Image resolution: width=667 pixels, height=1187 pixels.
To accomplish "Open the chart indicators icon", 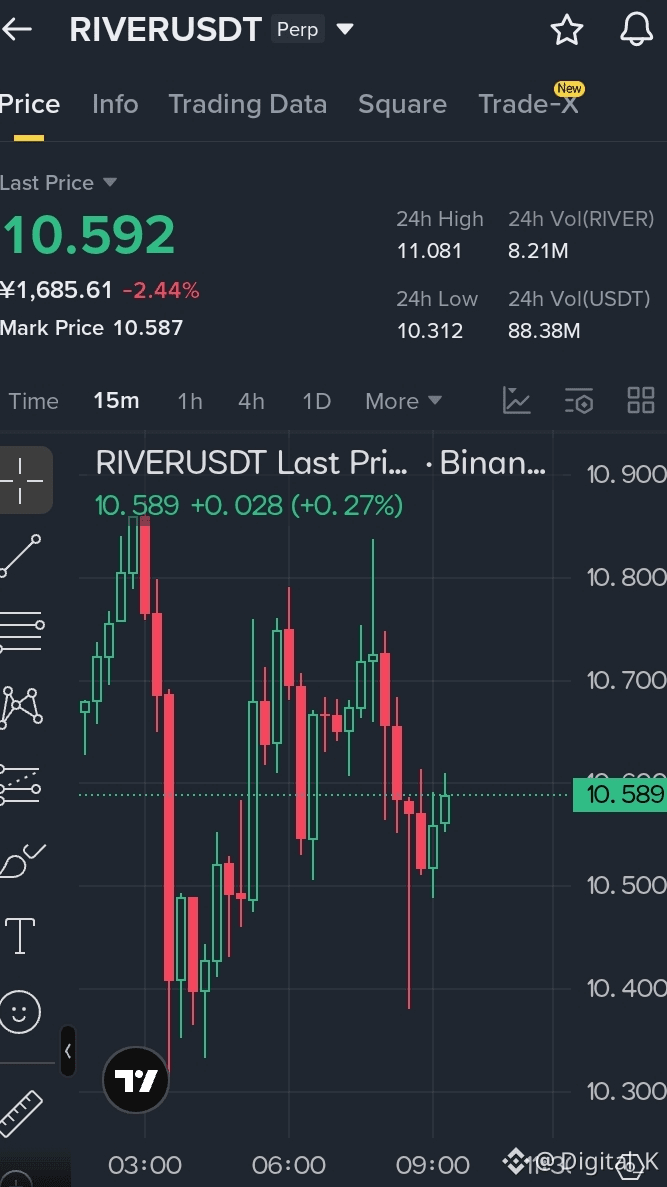I will coord(517,400).
